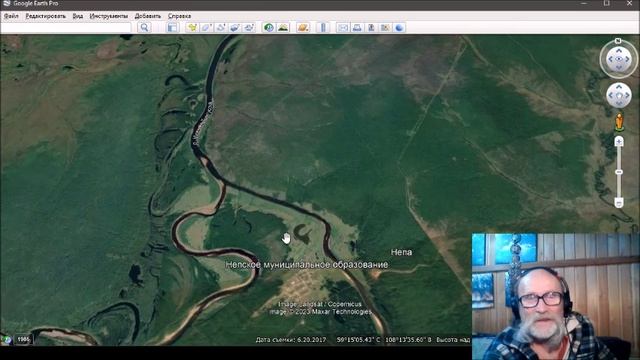The height and width of the screenshot is (360, 640).
Task: Move left with pan joystick arrow
Action: click(611, 96)
